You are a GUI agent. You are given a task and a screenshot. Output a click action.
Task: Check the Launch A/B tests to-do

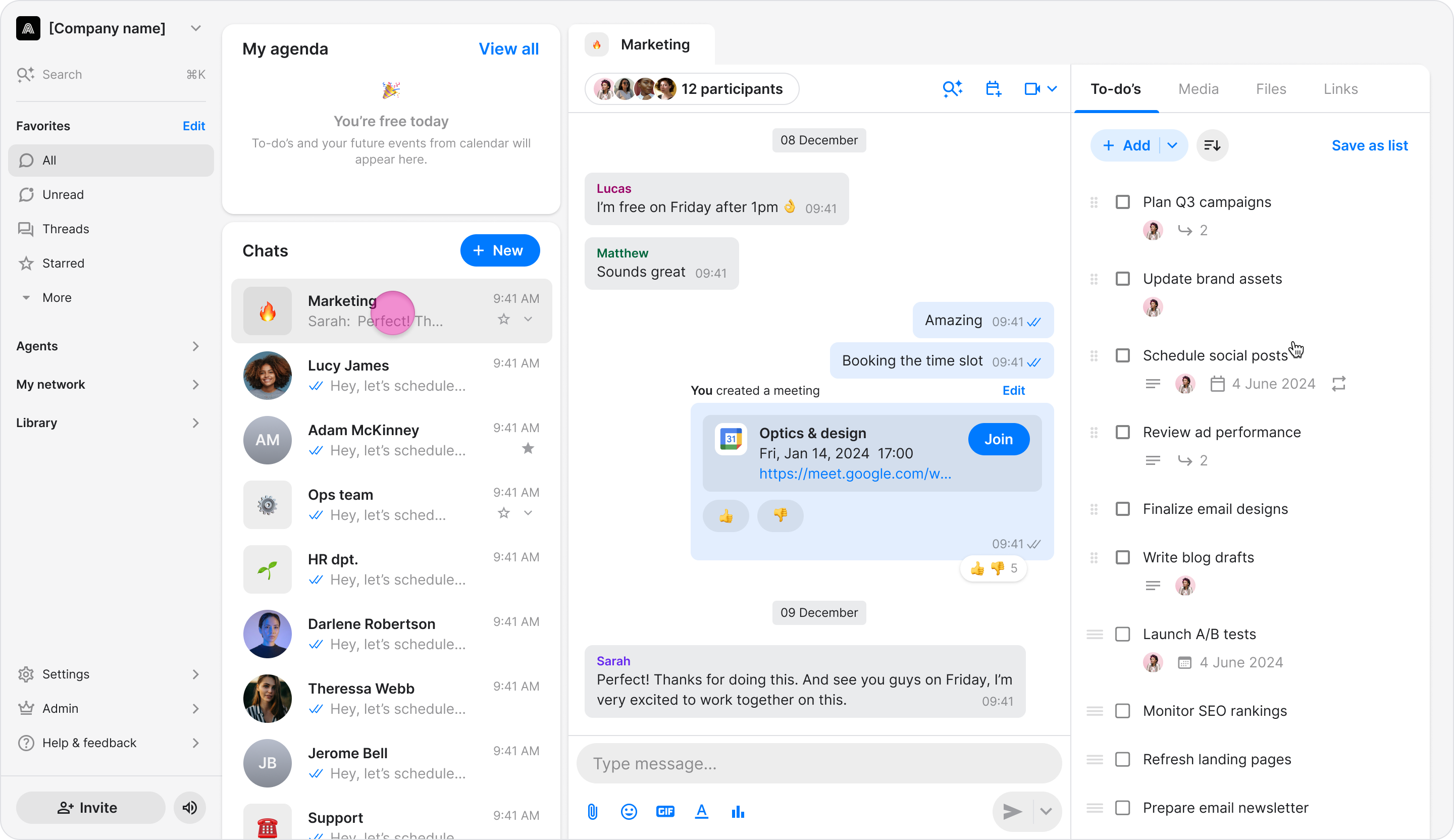(1123, 634)
